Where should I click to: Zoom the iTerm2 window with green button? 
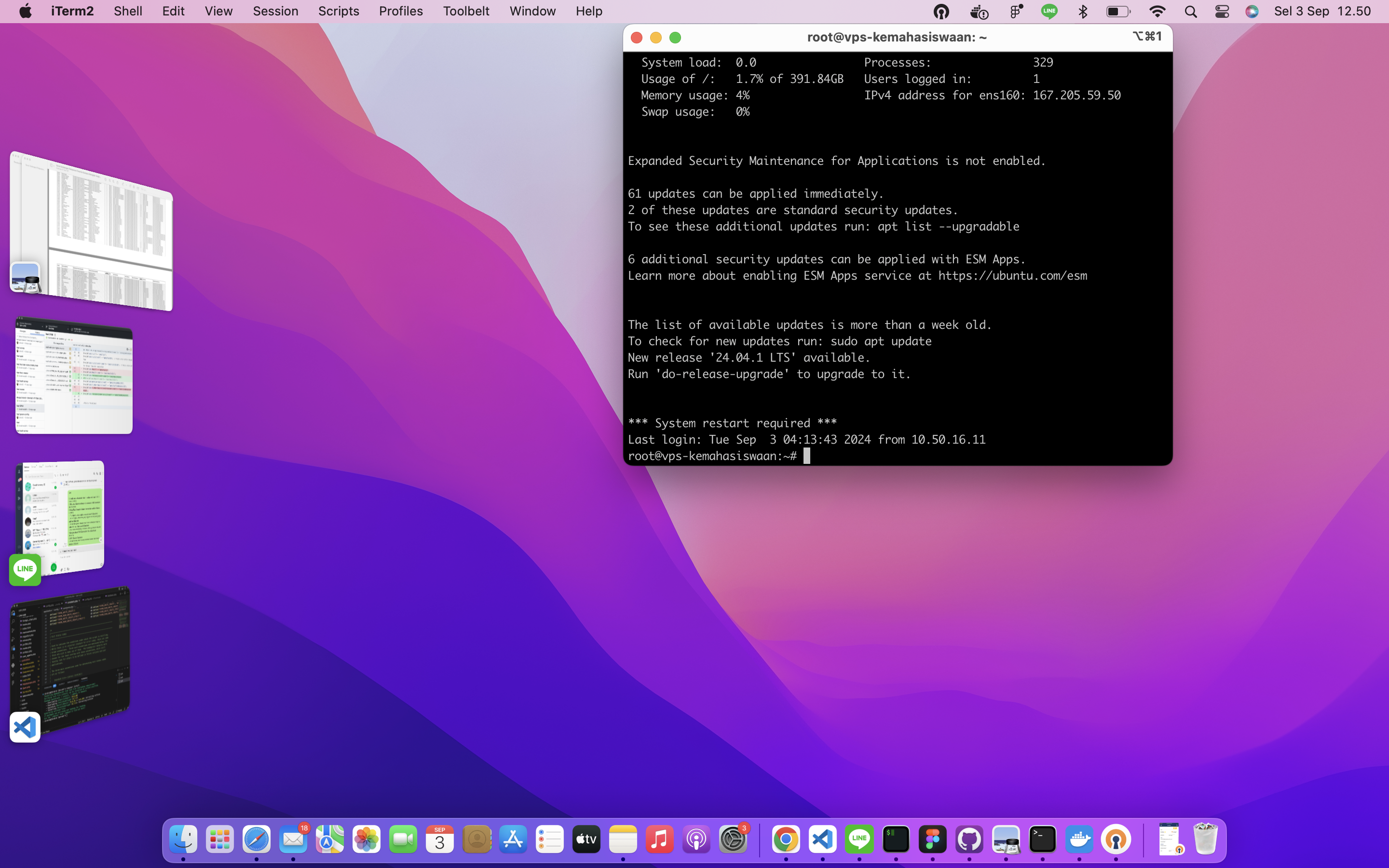pos(676,37)
